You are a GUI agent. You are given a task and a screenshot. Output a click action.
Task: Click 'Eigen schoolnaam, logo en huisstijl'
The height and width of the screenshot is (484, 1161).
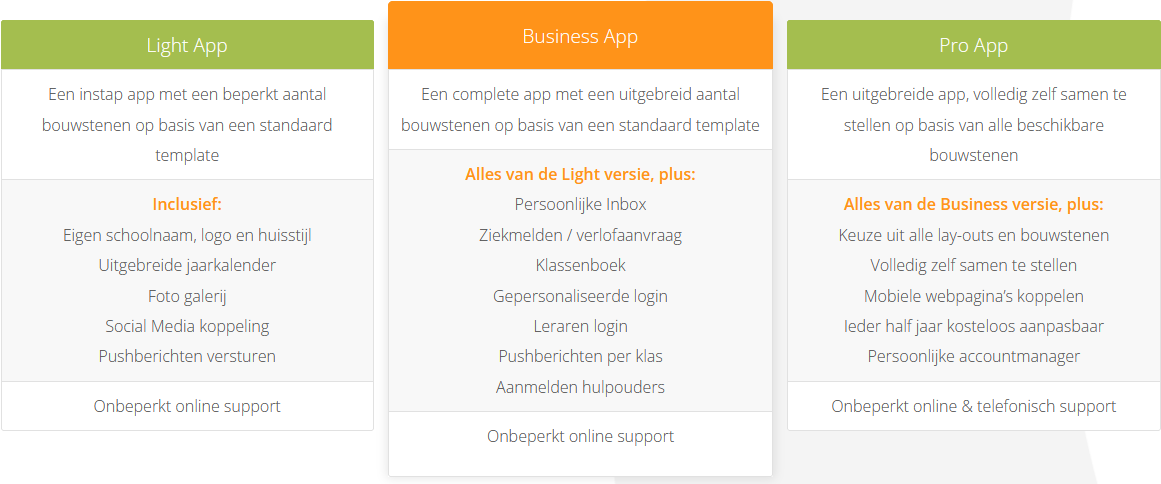tap(187, 235)
